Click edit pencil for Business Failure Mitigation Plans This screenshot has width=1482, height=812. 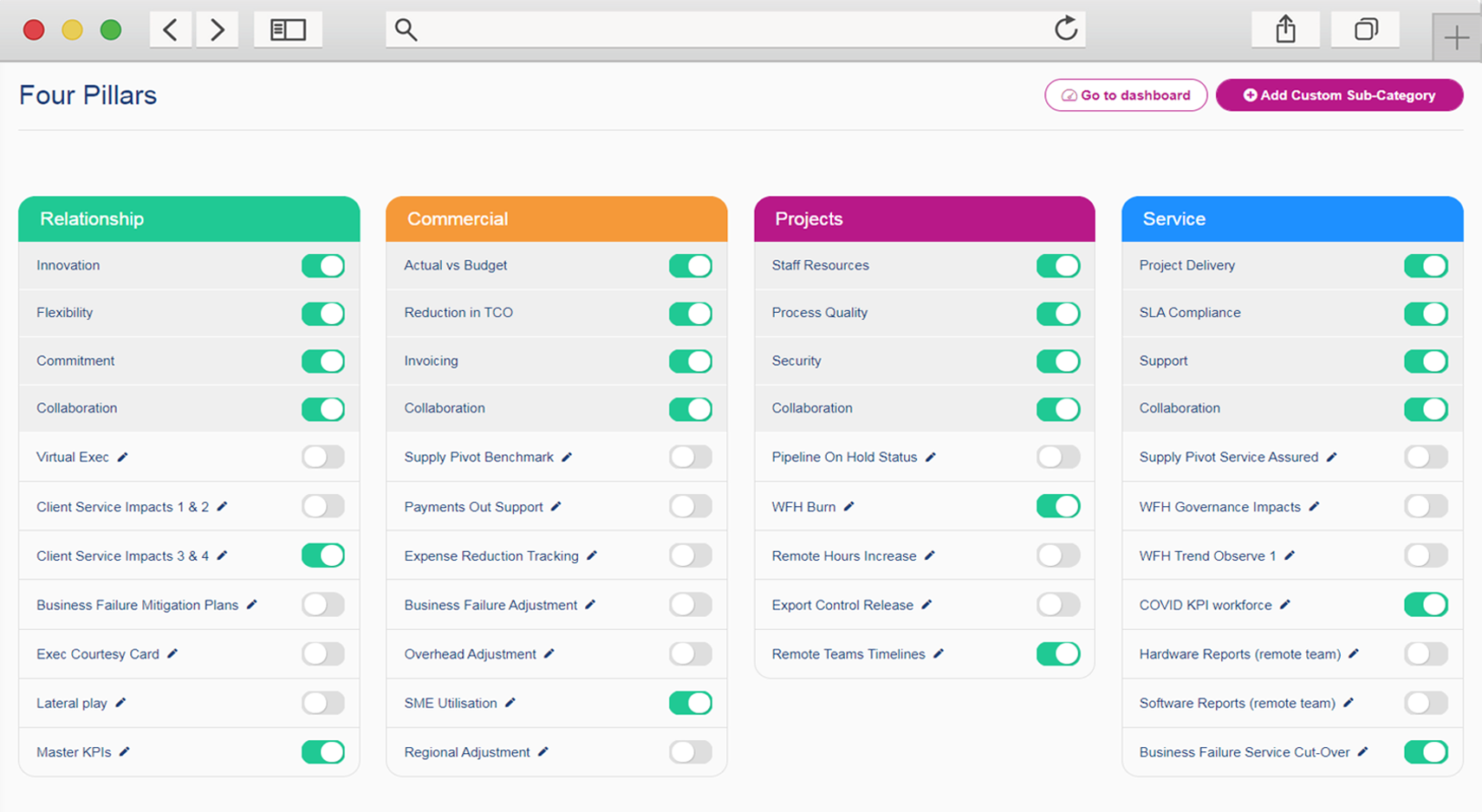pos(251,604)
